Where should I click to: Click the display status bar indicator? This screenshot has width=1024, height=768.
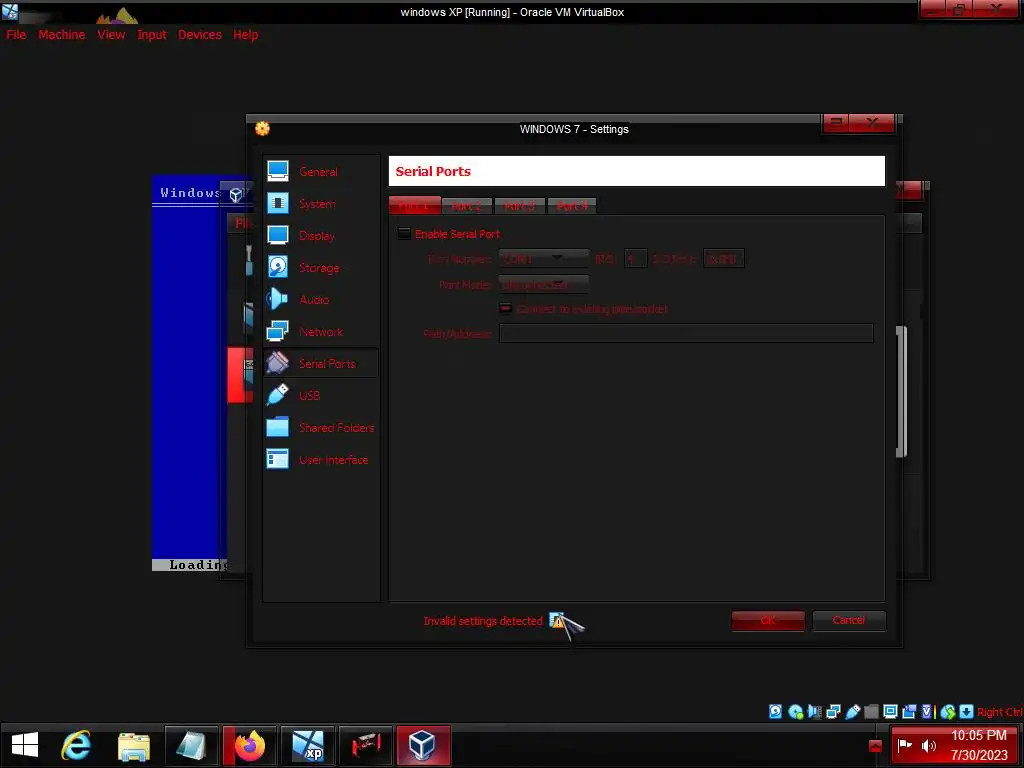click(x=890, y=712)
